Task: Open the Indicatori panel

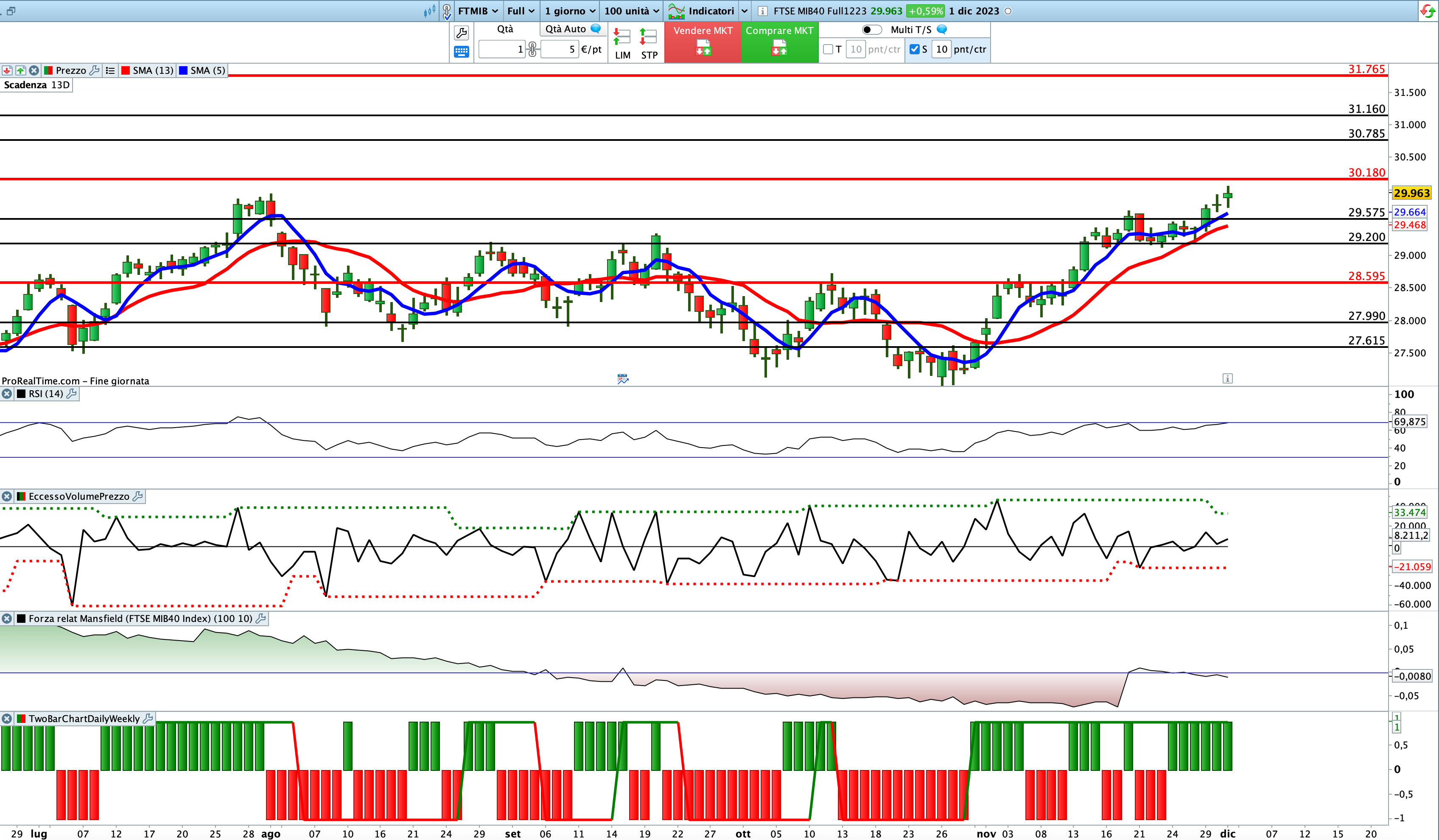Action: point(702,11)
